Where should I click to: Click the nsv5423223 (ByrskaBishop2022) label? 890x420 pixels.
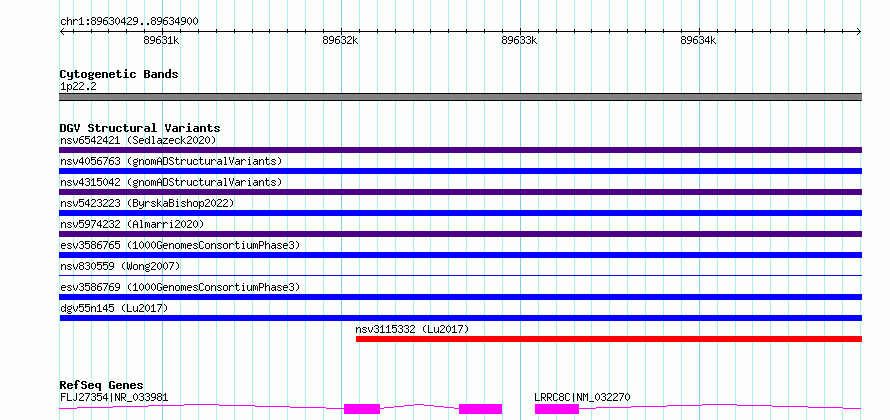coord(147,203)
